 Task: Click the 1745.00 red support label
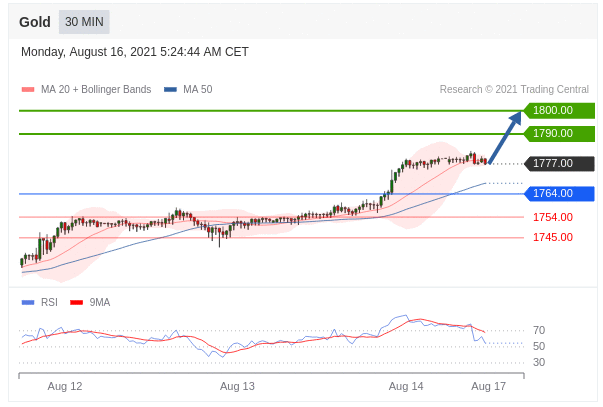552,237
